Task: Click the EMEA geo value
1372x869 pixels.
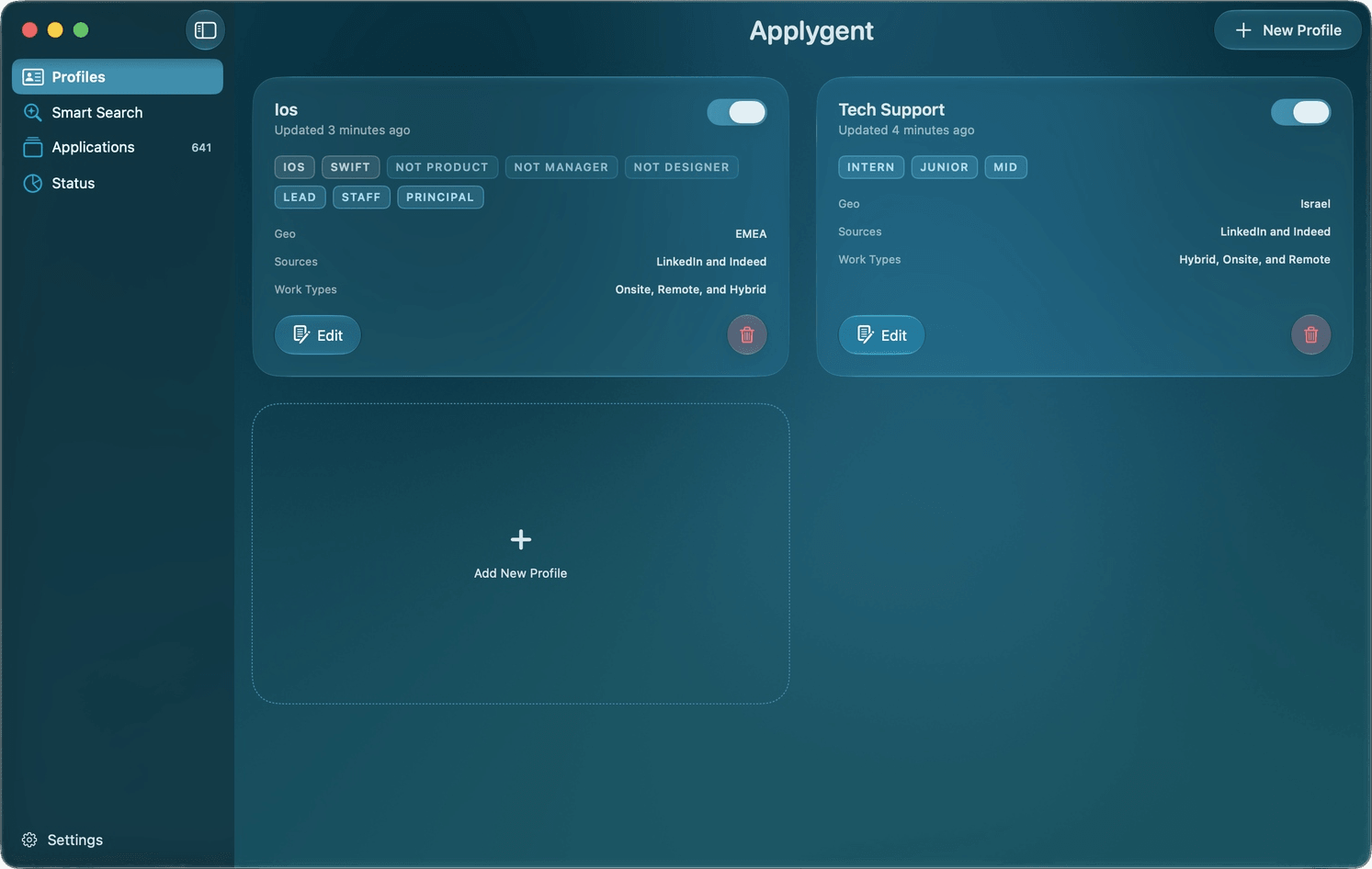Action: click(751, 233)
